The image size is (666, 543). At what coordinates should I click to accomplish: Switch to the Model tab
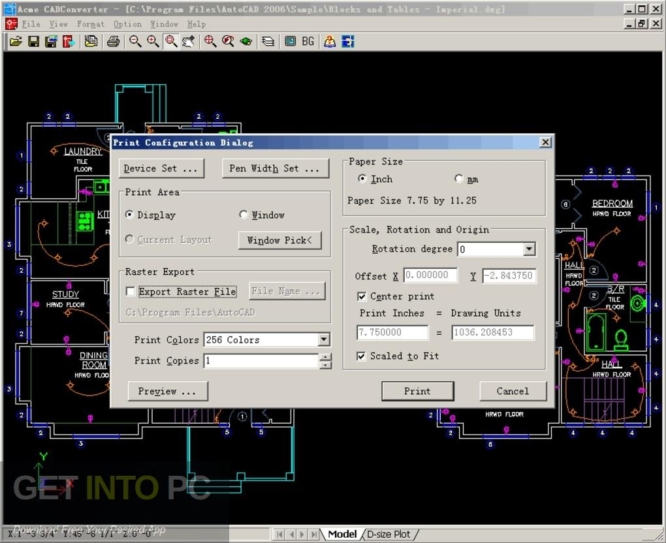(342, 534)
